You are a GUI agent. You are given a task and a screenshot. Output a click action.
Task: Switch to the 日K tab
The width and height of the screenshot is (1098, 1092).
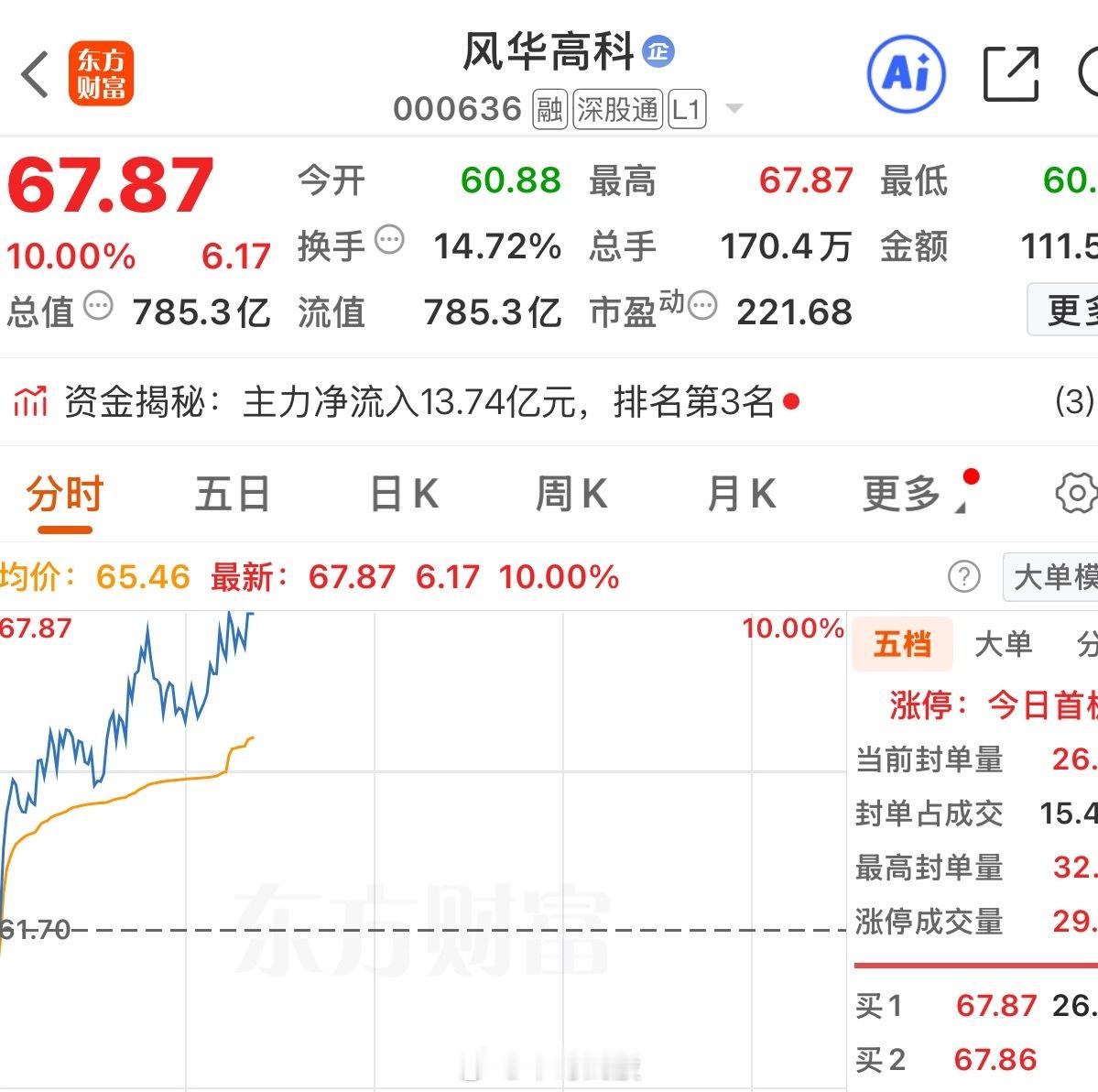point(405,494)
